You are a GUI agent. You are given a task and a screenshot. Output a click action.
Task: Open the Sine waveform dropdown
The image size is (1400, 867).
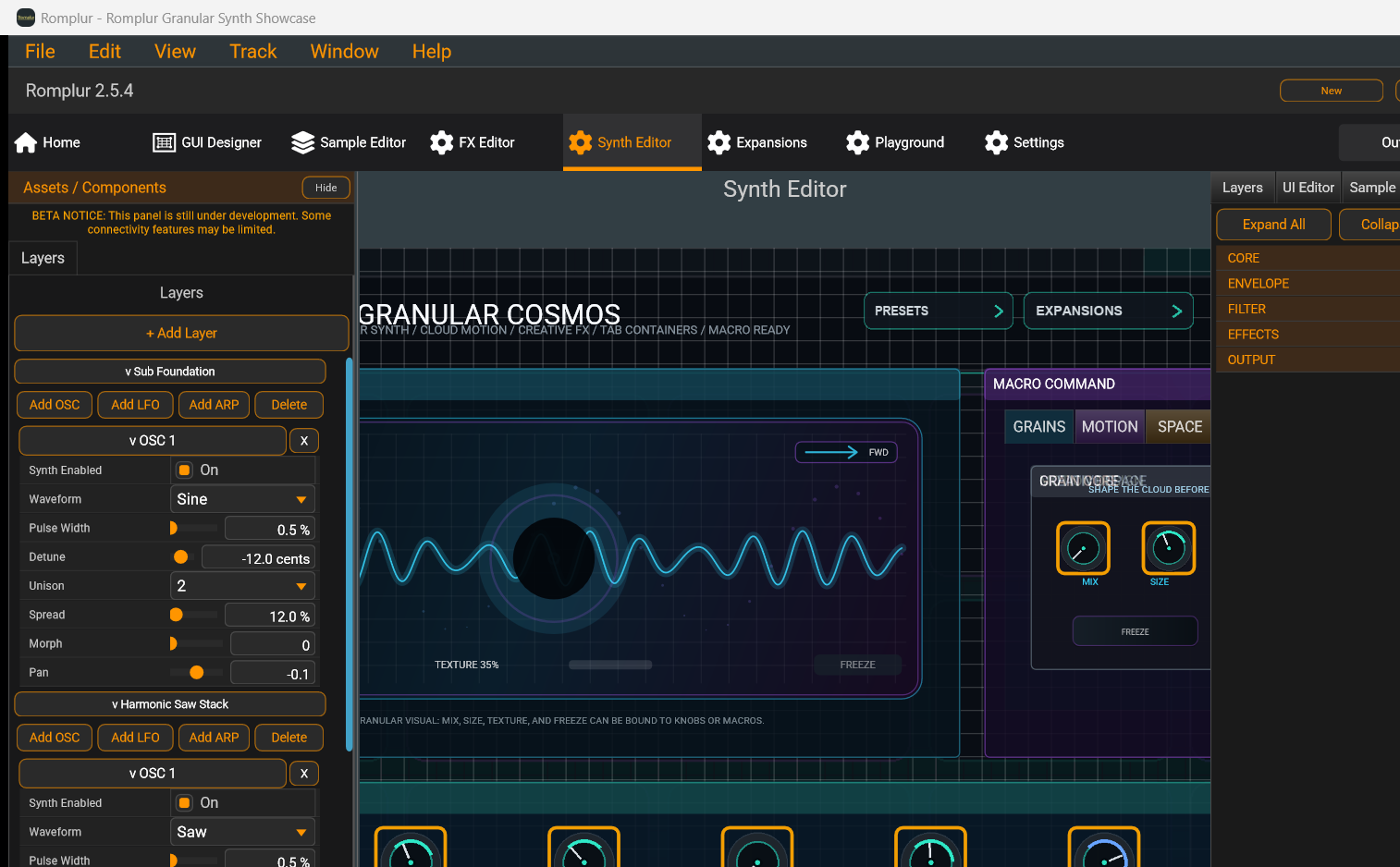(x=243, y=499)
